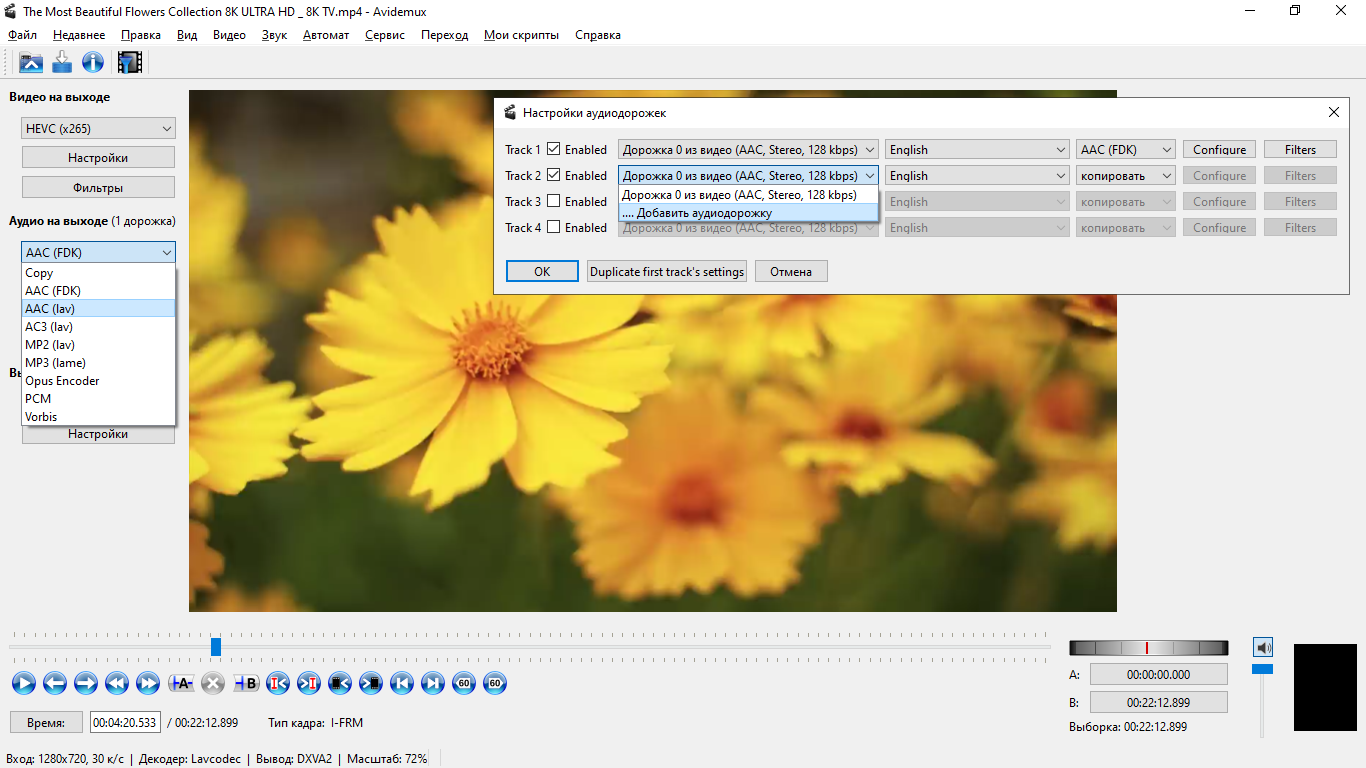Click Track 1 Configure button
The image size is (1366, 768).
pyautogui.click(x=1219, y=149)
